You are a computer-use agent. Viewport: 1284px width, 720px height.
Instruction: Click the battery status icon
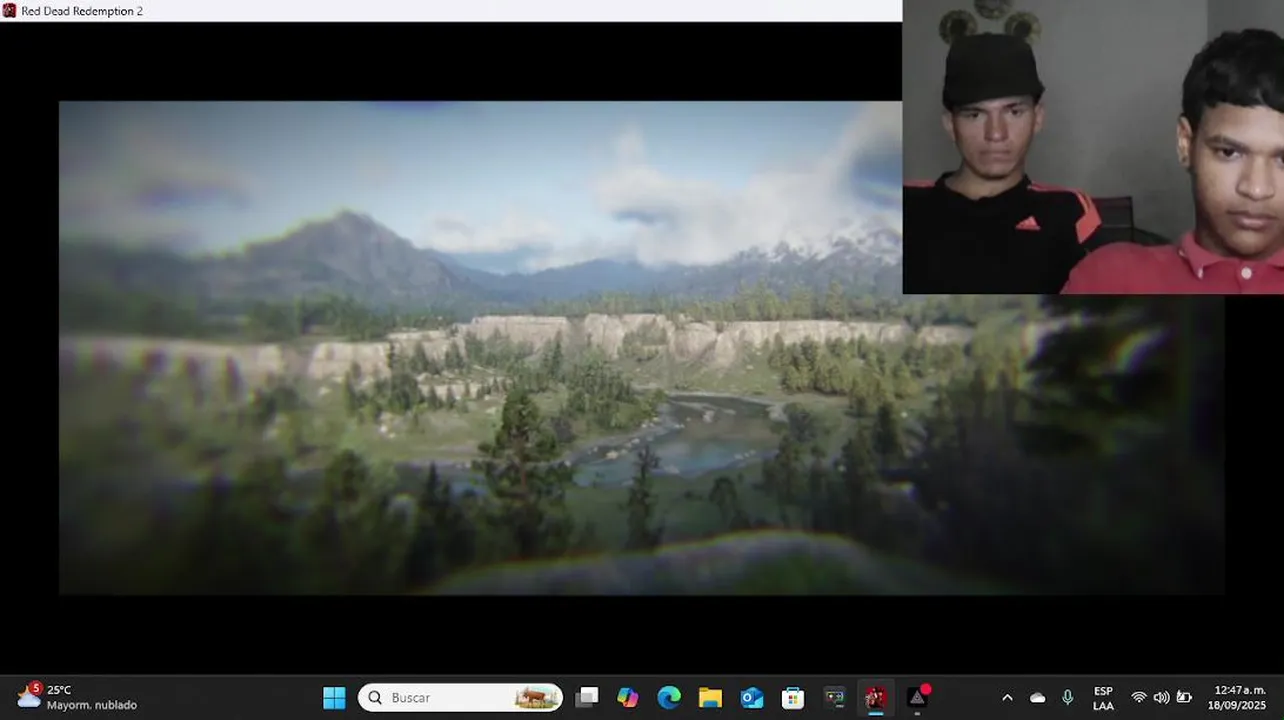[x=1184, y=697]
